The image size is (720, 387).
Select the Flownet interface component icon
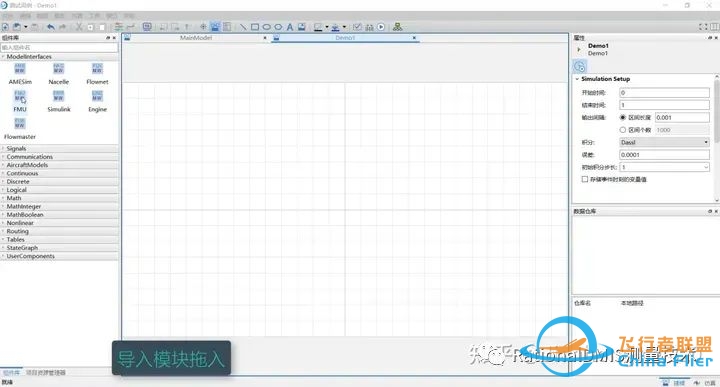[x=97, y=69]
